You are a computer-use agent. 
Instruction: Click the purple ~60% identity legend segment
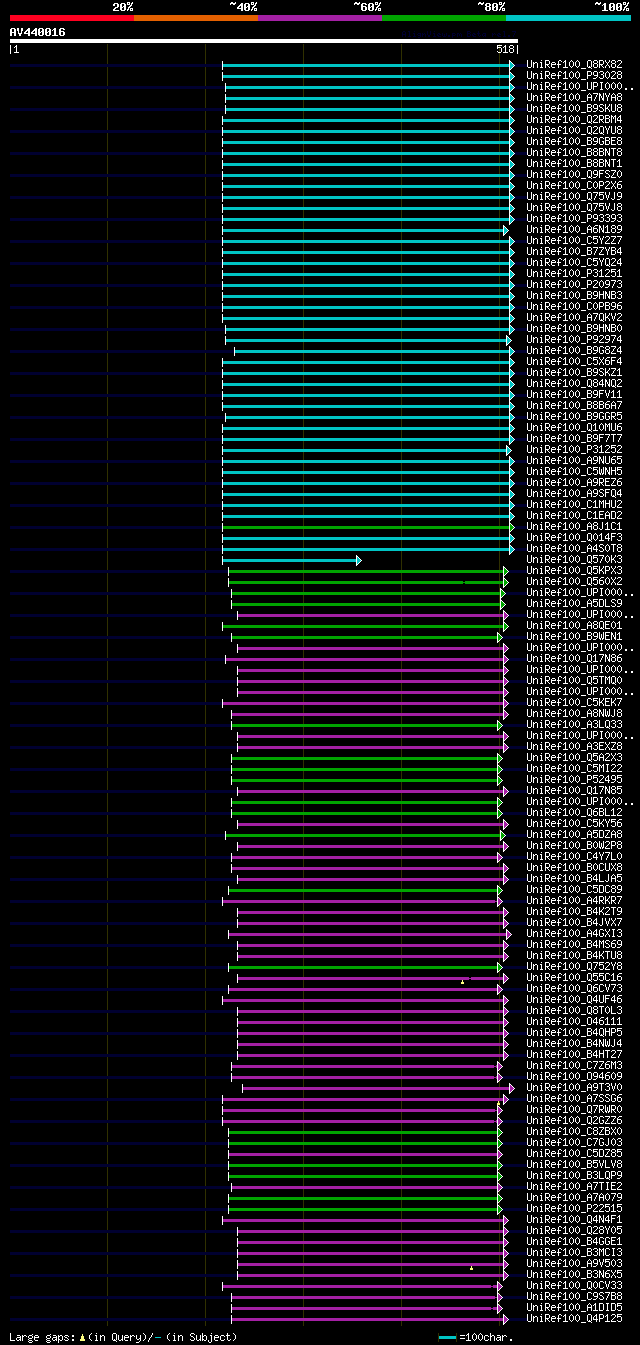320,17
